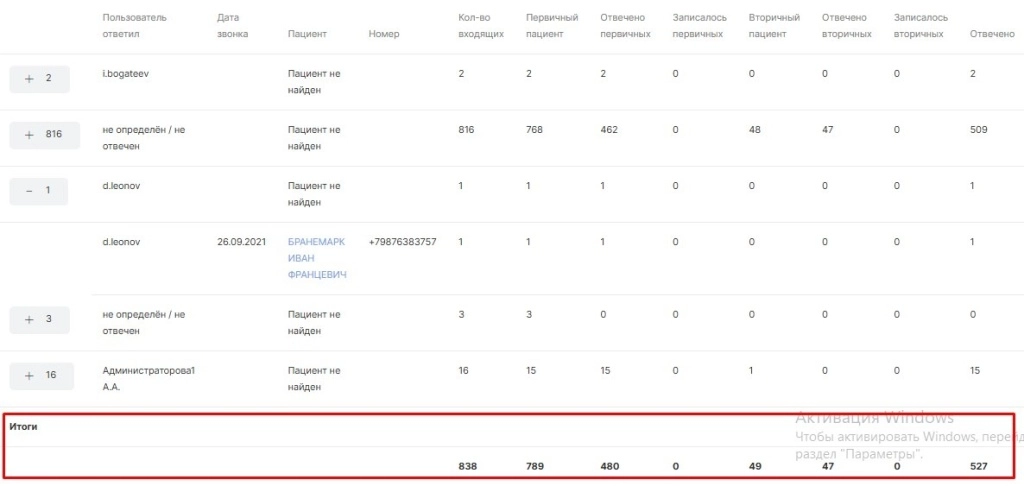
Task: Sort by the Пользователь ответил column header
Action: click(135, 26)
